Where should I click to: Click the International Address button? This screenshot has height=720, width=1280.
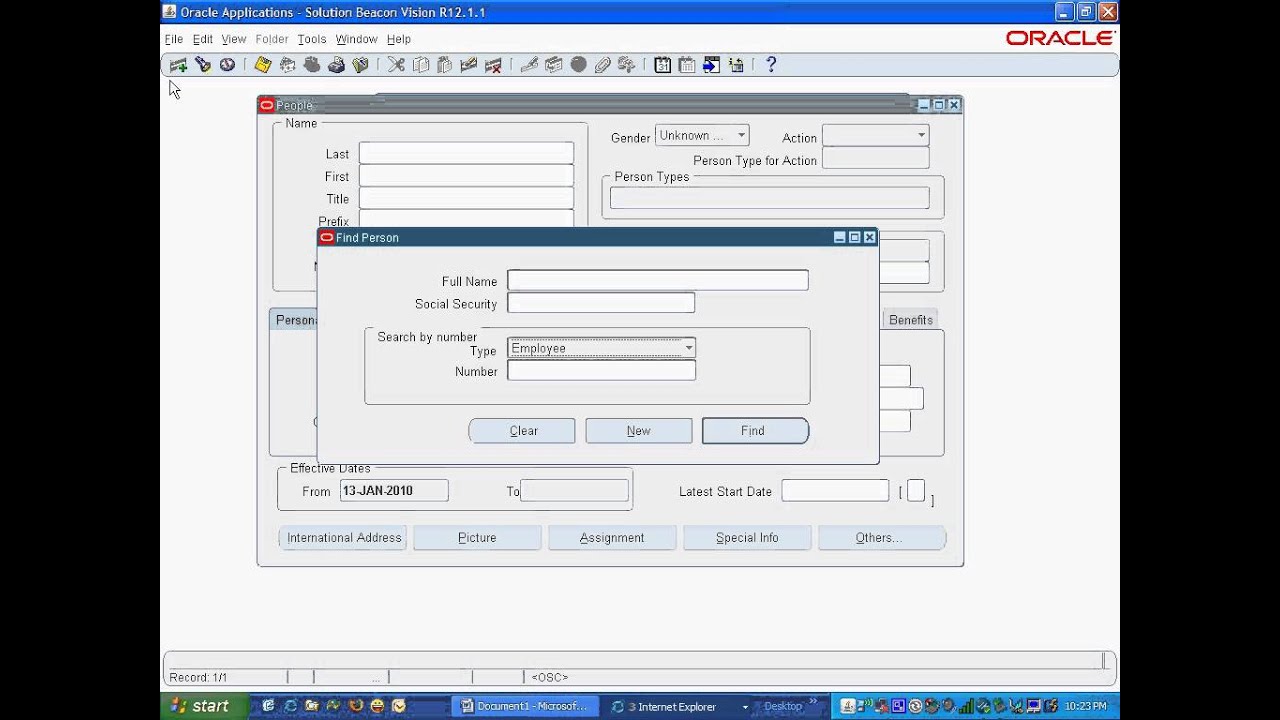pyautogui.click(x=343, y=538)
